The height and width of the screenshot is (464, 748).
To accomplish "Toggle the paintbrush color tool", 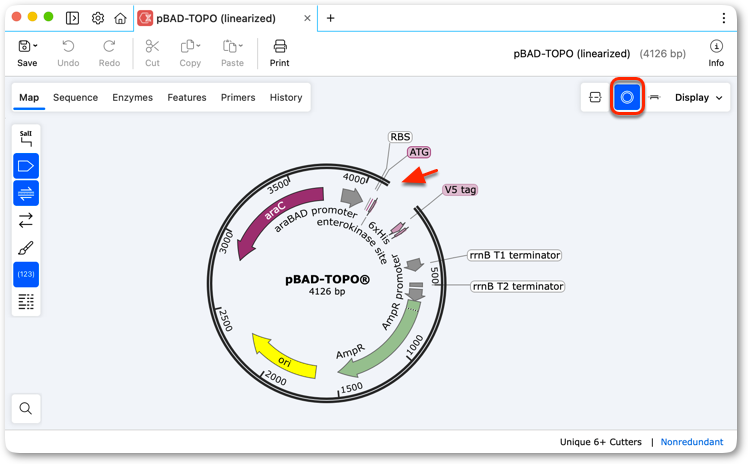I will point(26,247).
